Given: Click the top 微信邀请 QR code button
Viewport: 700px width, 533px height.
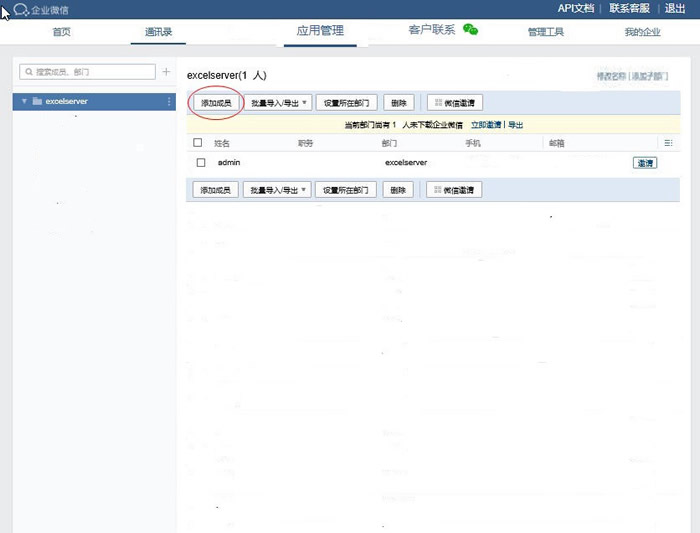Looking at the screenshot, I should [454, 102].
